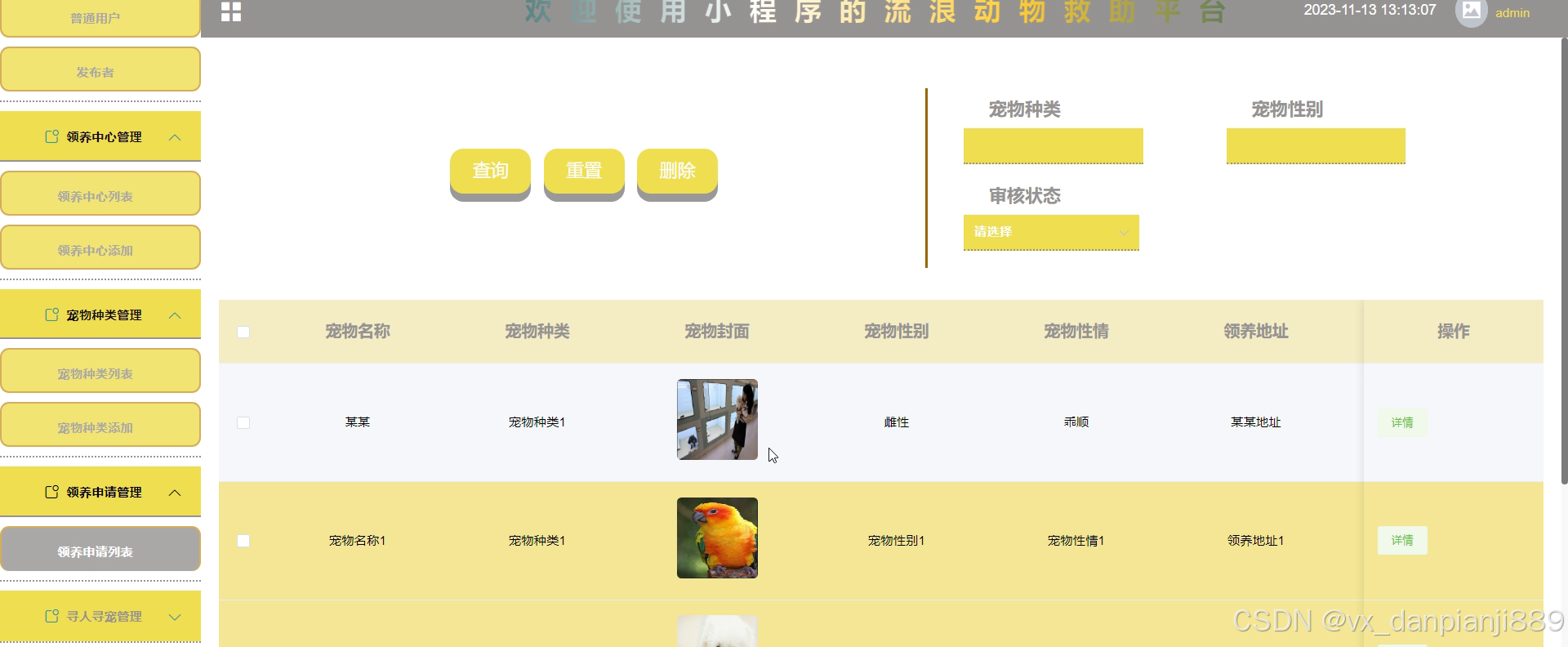This screenshot has width=1568, height=647.
Task: Click the admin username
Action: 1512,13
